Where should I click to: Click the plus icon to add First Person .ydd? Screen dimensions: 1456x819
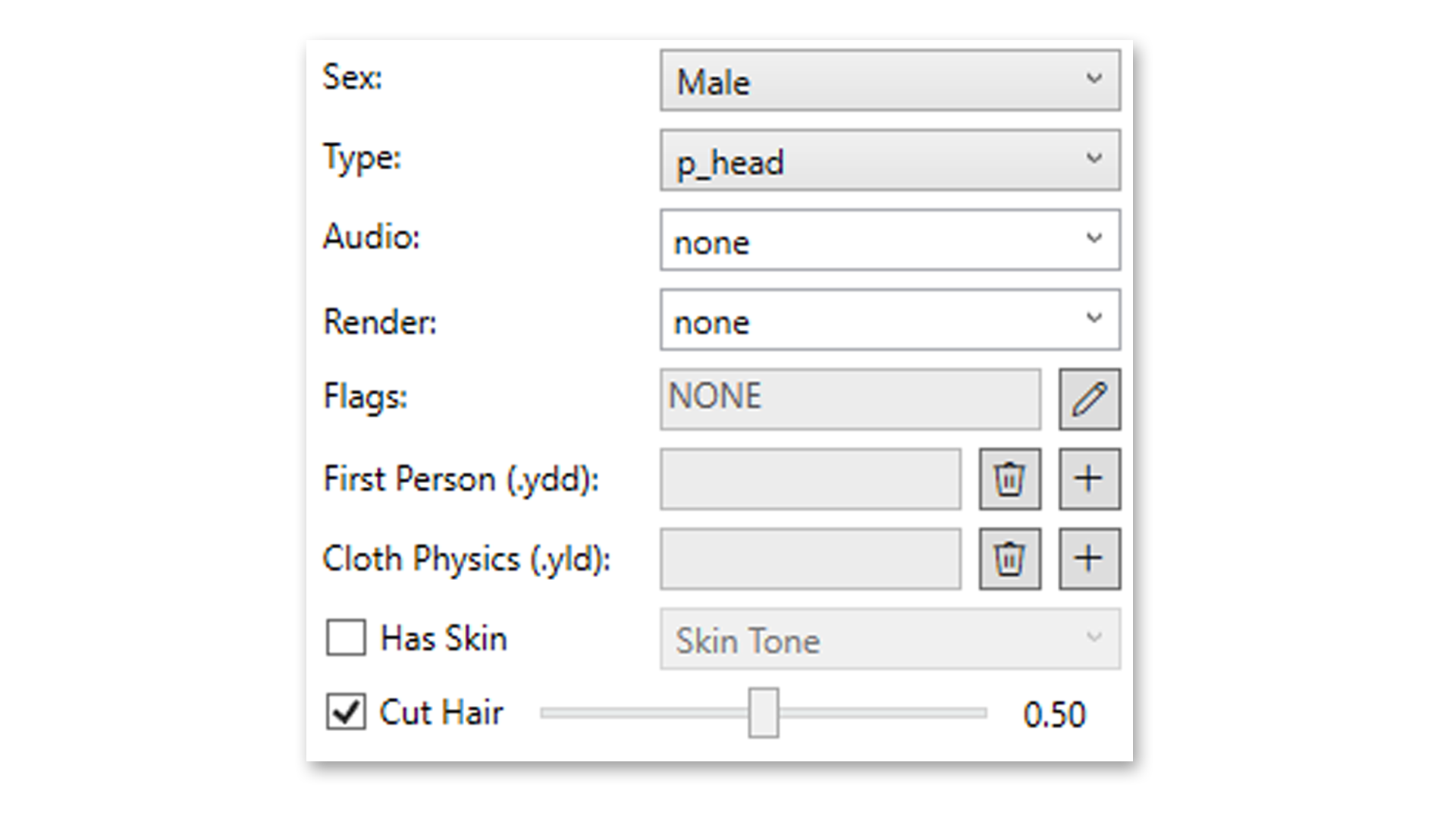pos(1089,479)
